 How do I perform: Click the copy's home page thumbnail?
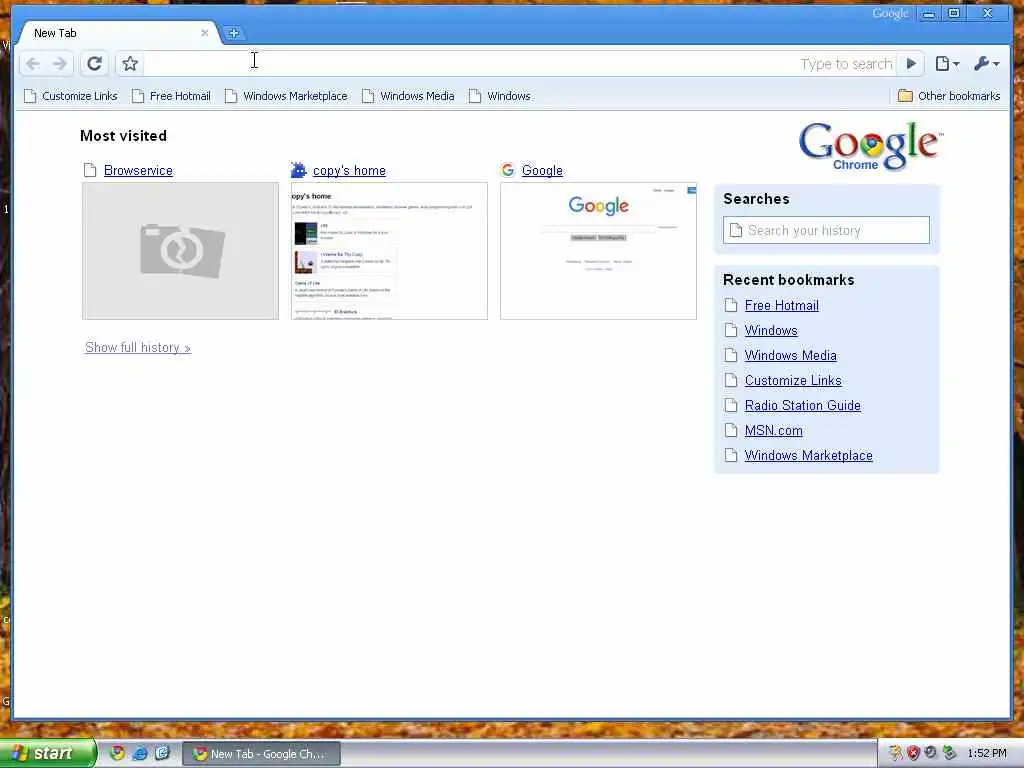click(x=389, y=251)
